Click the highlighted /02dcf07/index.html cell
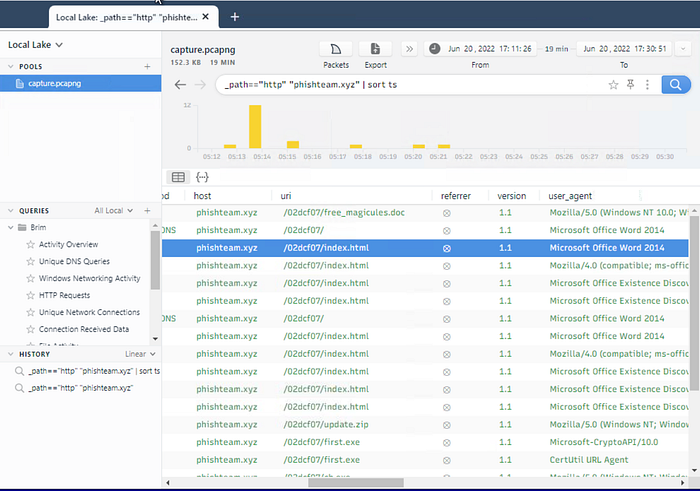 [326, 248]
